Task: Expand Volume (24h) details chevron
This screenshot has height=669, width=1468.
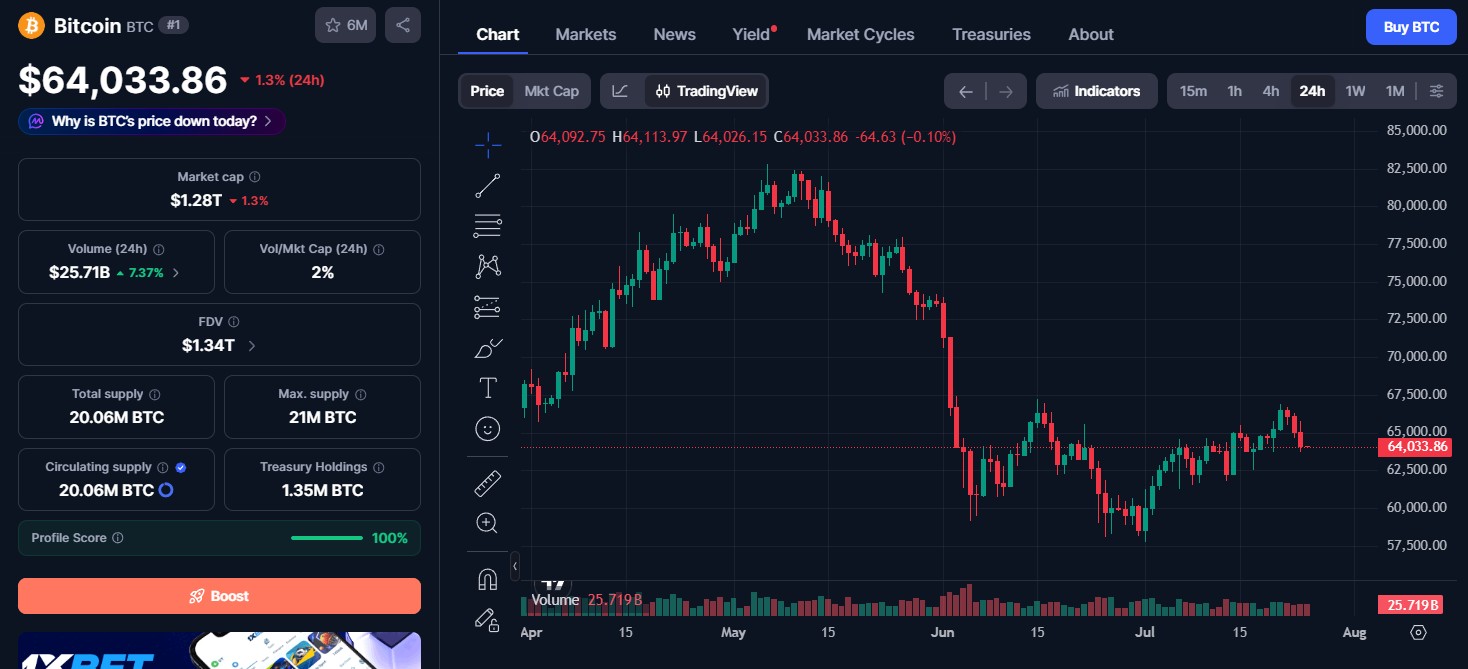Action: [x=176, y=272]
